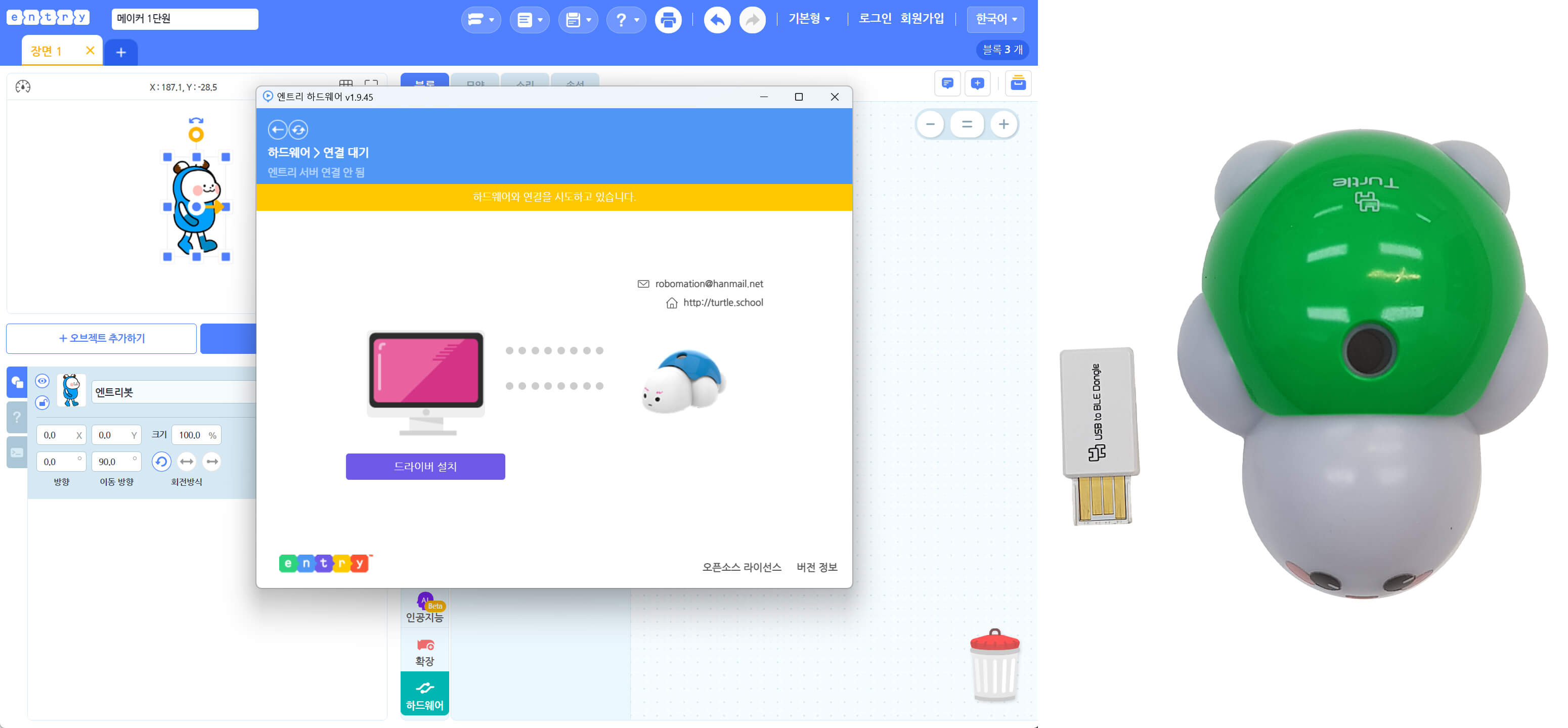This screenshot has width=1568, height=728.
Task: Zoom in the workspace with plus button
Action: 1004,124
